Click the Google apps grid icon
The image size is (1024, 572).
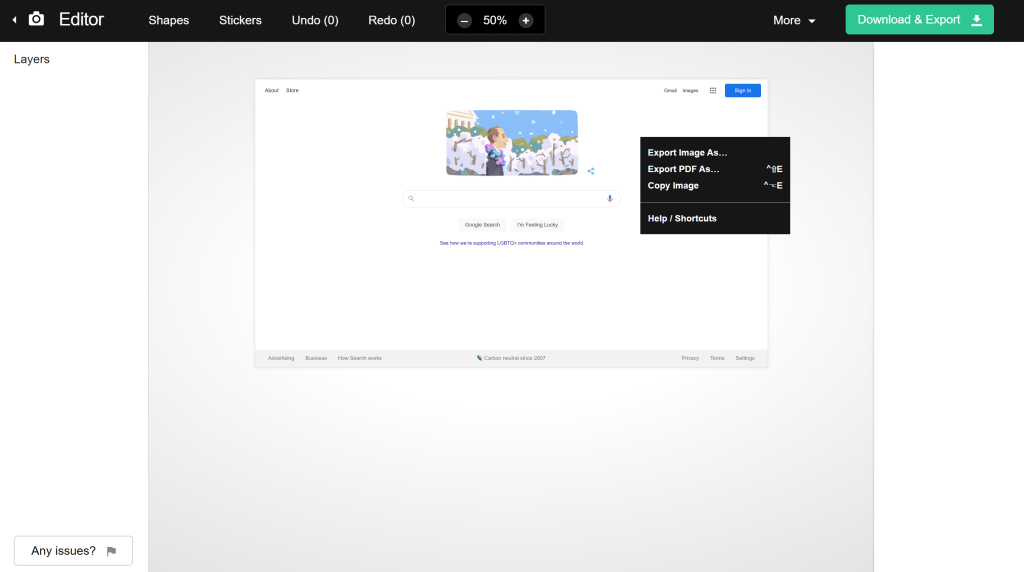click(713, 90)
